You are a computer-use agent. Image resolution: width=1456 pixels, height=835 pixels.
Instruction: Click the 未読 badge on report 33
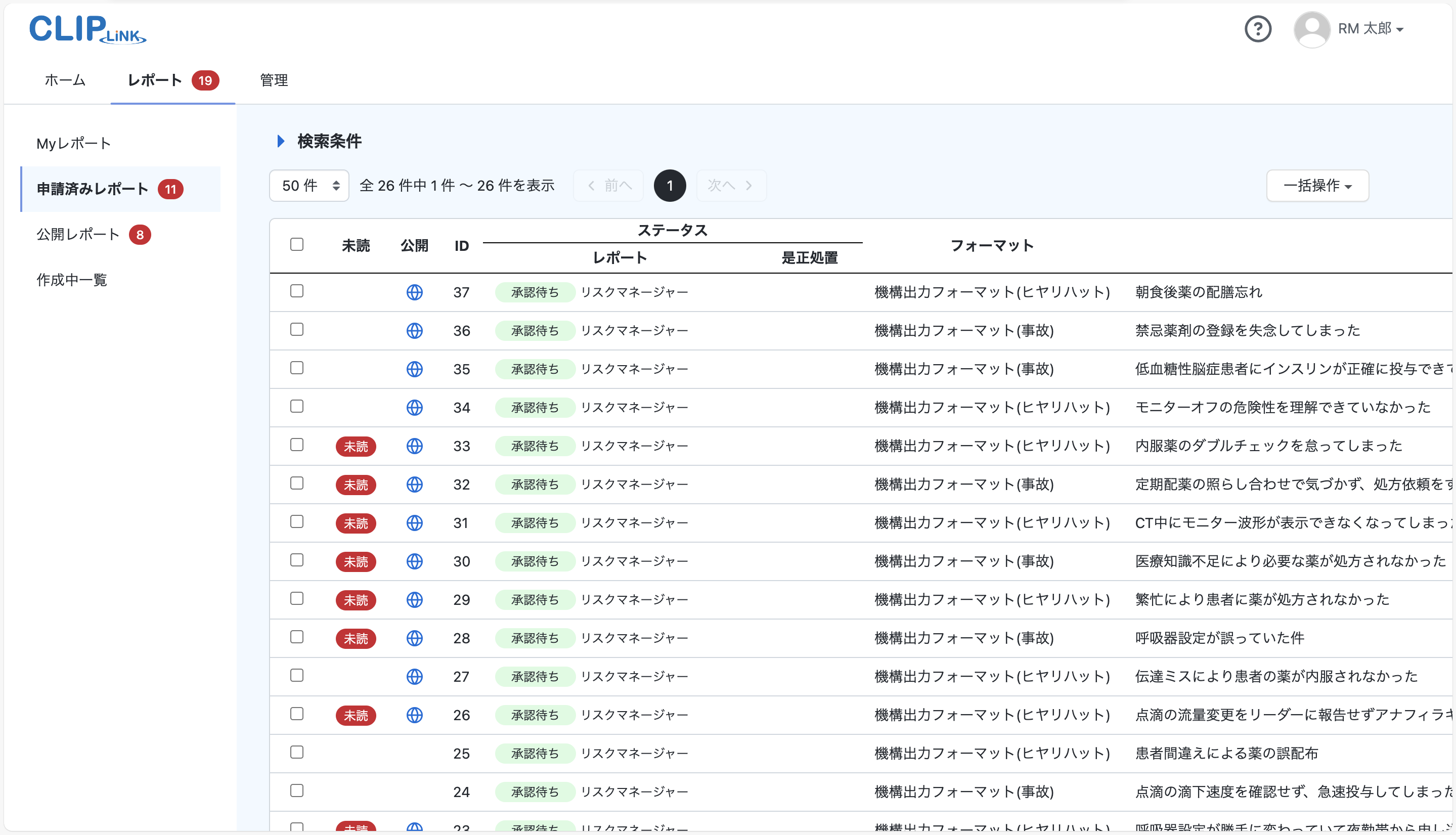pyautogui.click(x=356, y=446)
